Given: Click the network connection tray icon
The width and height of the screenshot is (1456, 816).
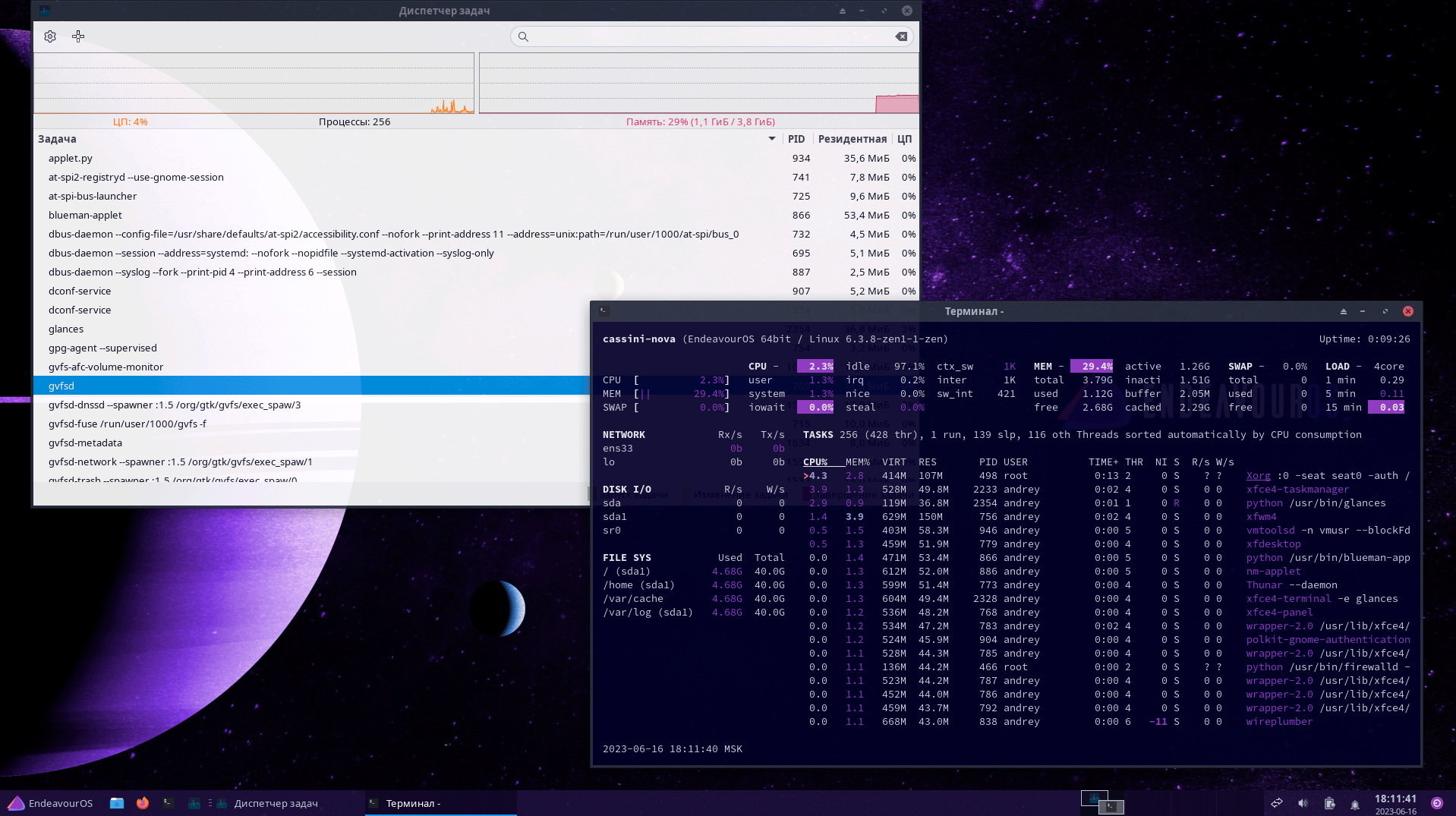Looking at the screenshot, I should pyautogui.click(x=1277, y=803).
